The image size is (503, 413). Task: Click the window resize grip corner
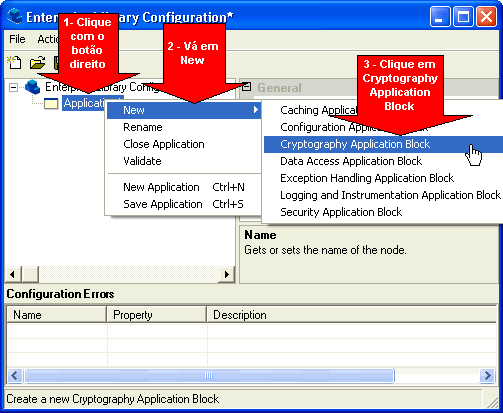click(x=492, y=402)
